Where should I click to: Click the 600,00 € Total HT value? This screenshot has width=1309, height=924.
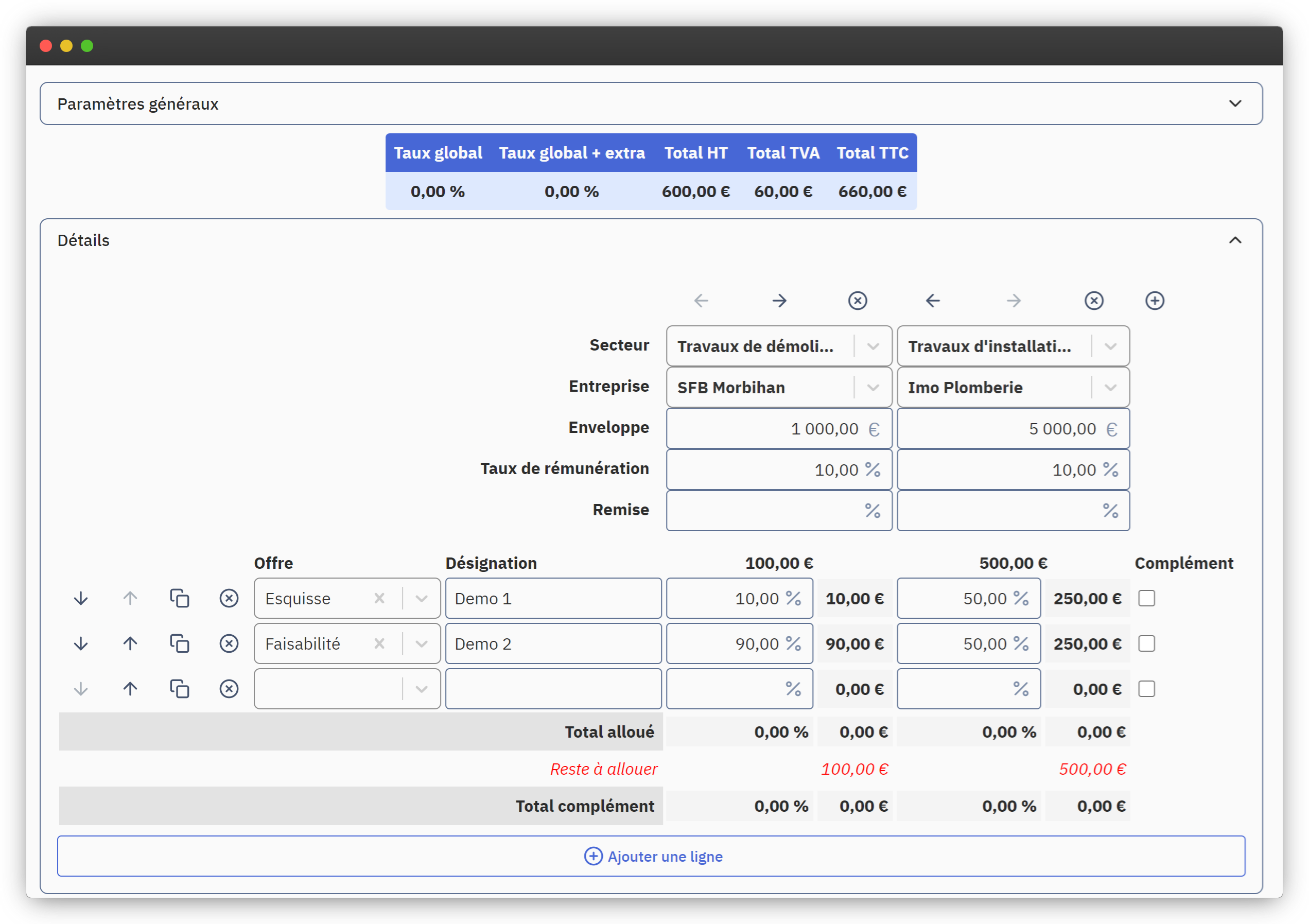click(695, 191)
